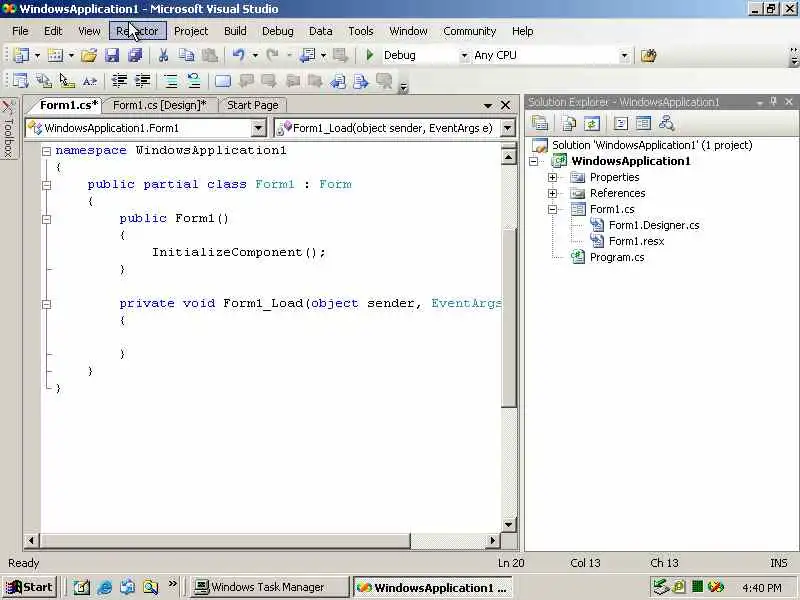
Task: Switch to Form1.cs [Design] tab
Action: pyautogui.click(x=160, y=105)
